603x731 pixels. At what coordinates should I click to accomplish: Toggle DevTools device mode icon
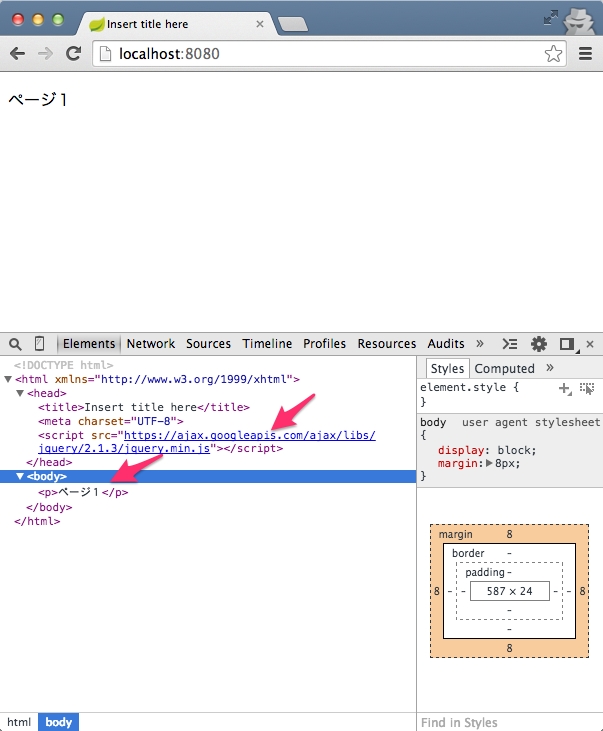(x=40, y=344)
